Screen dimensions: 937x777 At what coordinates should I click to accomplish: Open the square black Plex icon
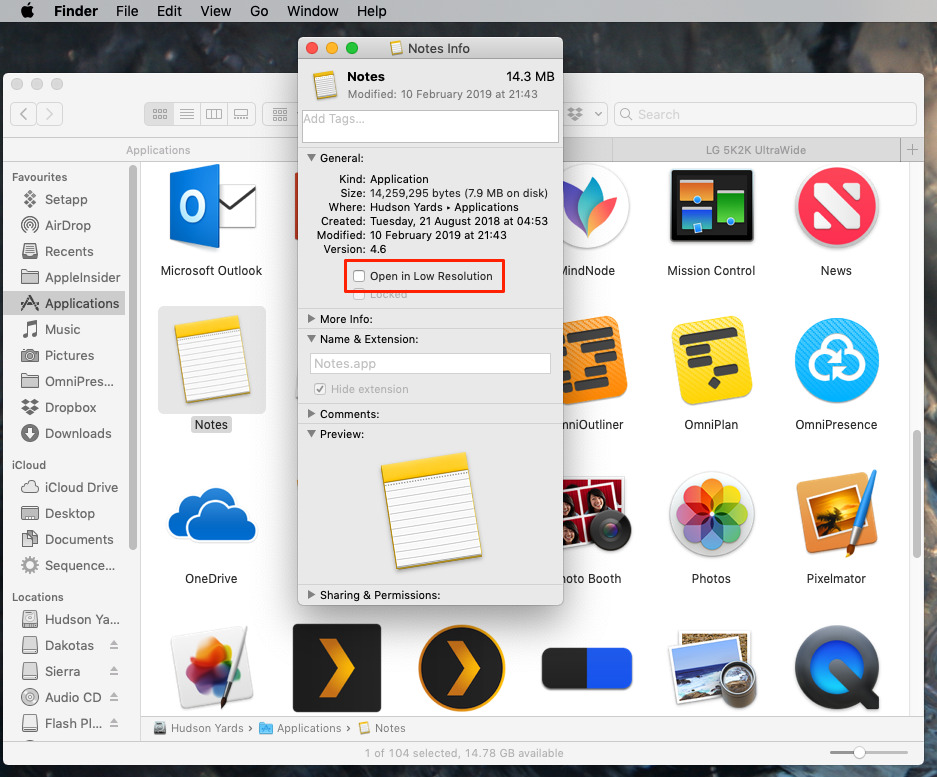pos(337,668)
